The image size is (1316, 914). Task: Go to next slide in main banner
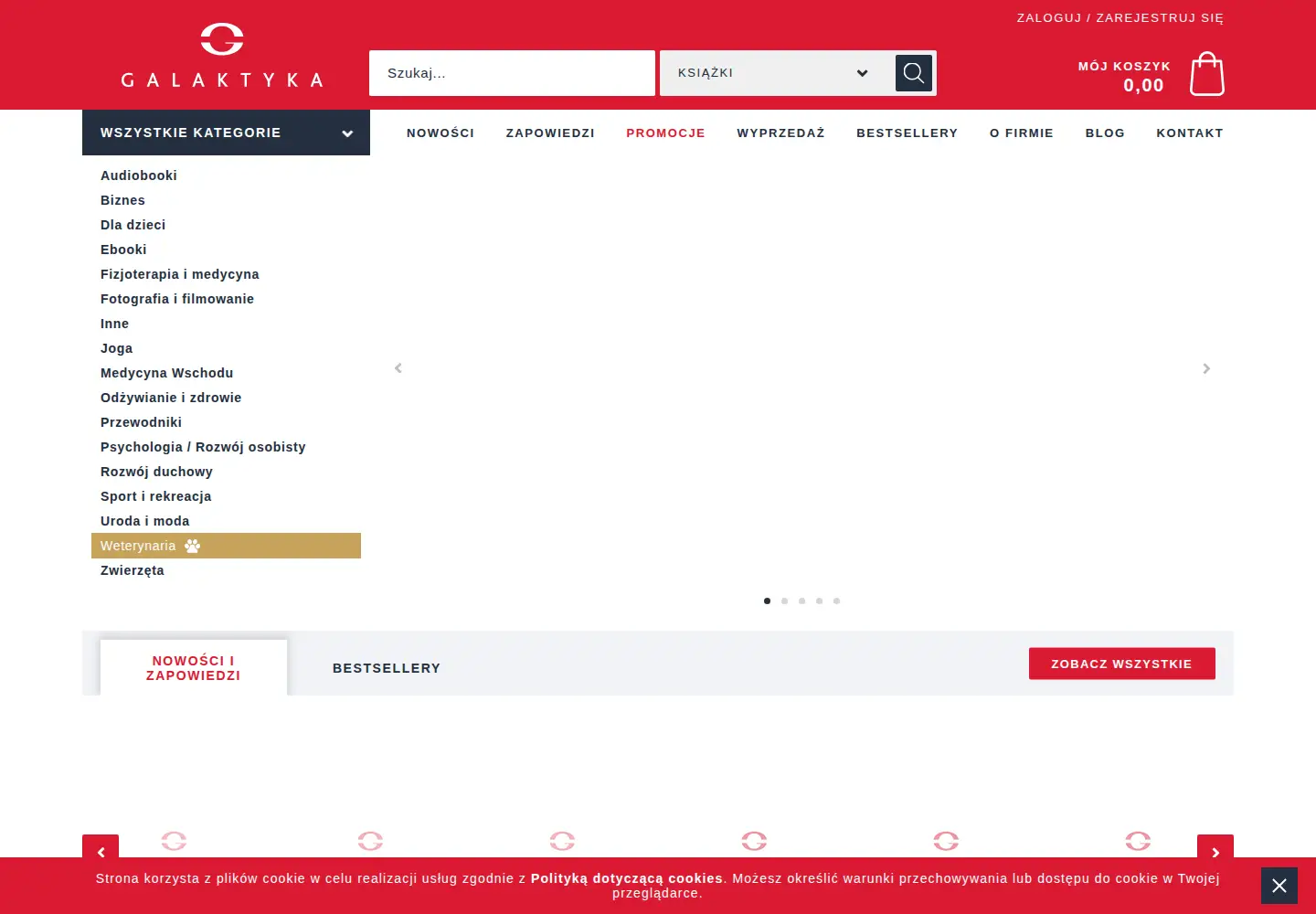(x=1206, y=368)
